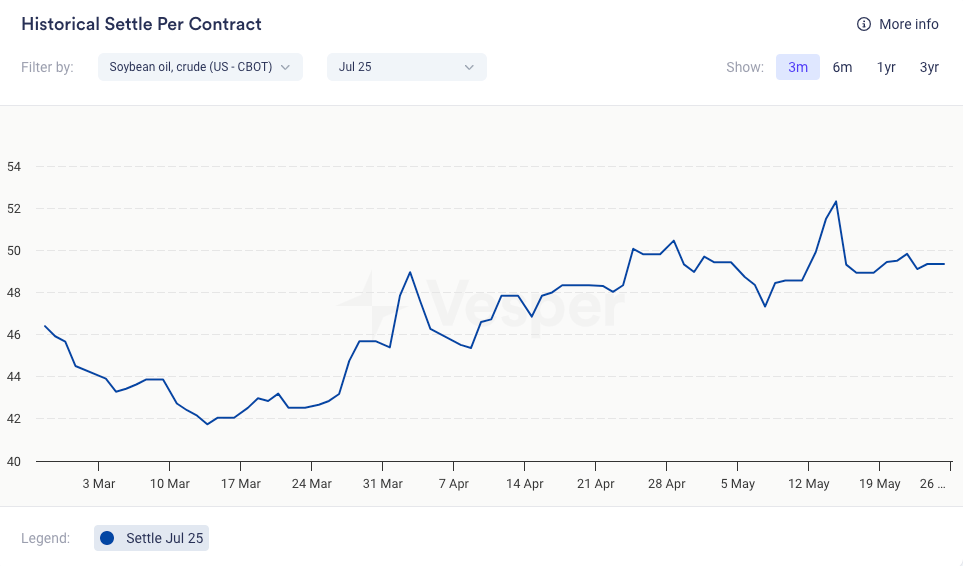Toggle the Settle Jul 25 legend series
Image resolution: width=963 pixels, height=566 pixels.
[x=164, y=538]
